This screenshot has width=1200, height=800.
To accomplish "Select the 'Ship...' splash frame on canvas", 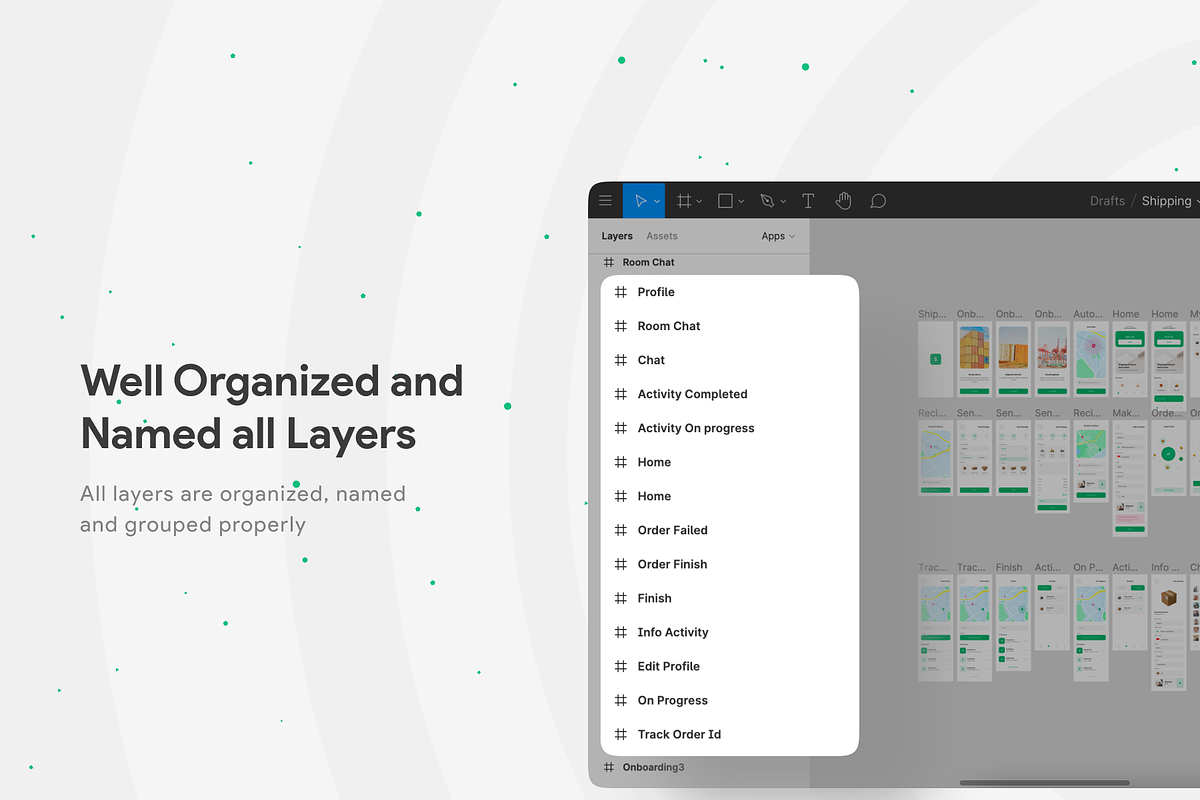I will tap(935, 359).
